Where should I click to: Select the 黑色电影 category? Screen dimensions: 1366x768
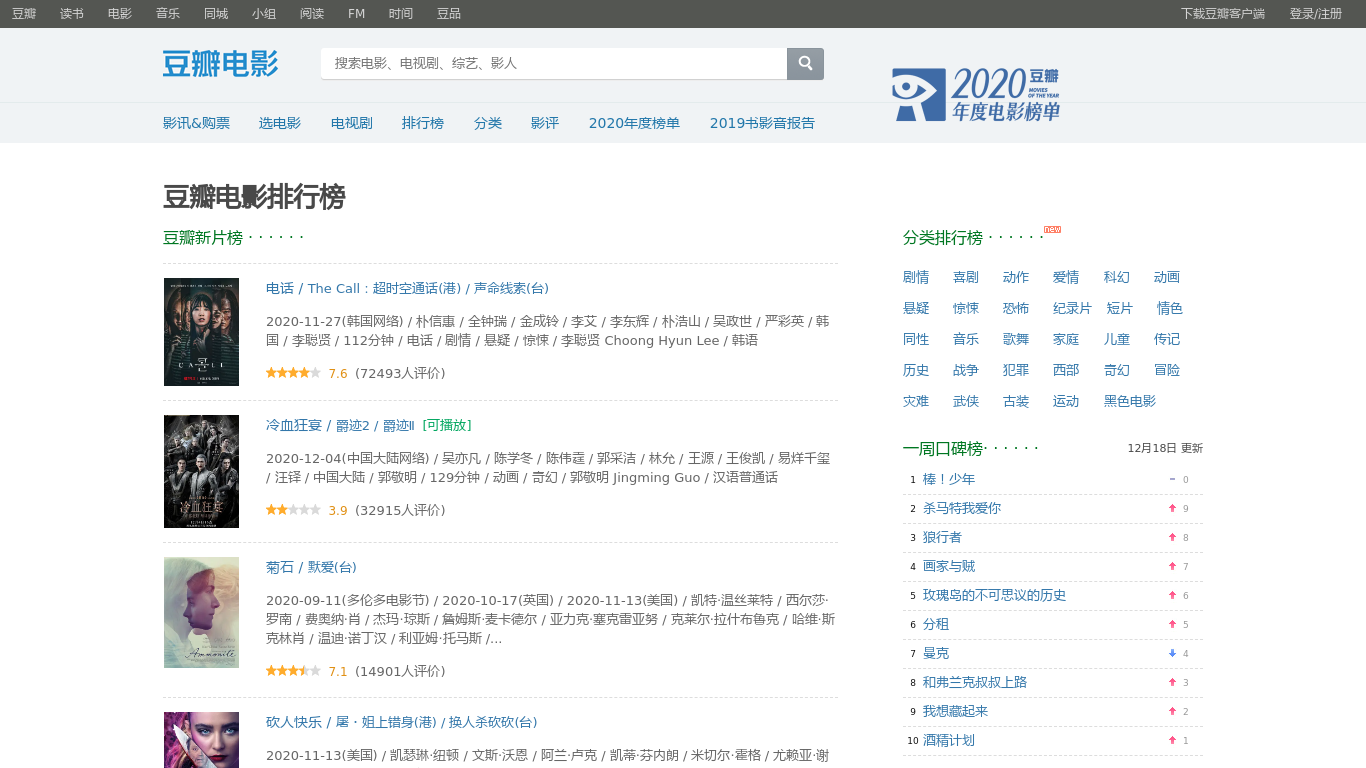click(x=1130, y=401)
